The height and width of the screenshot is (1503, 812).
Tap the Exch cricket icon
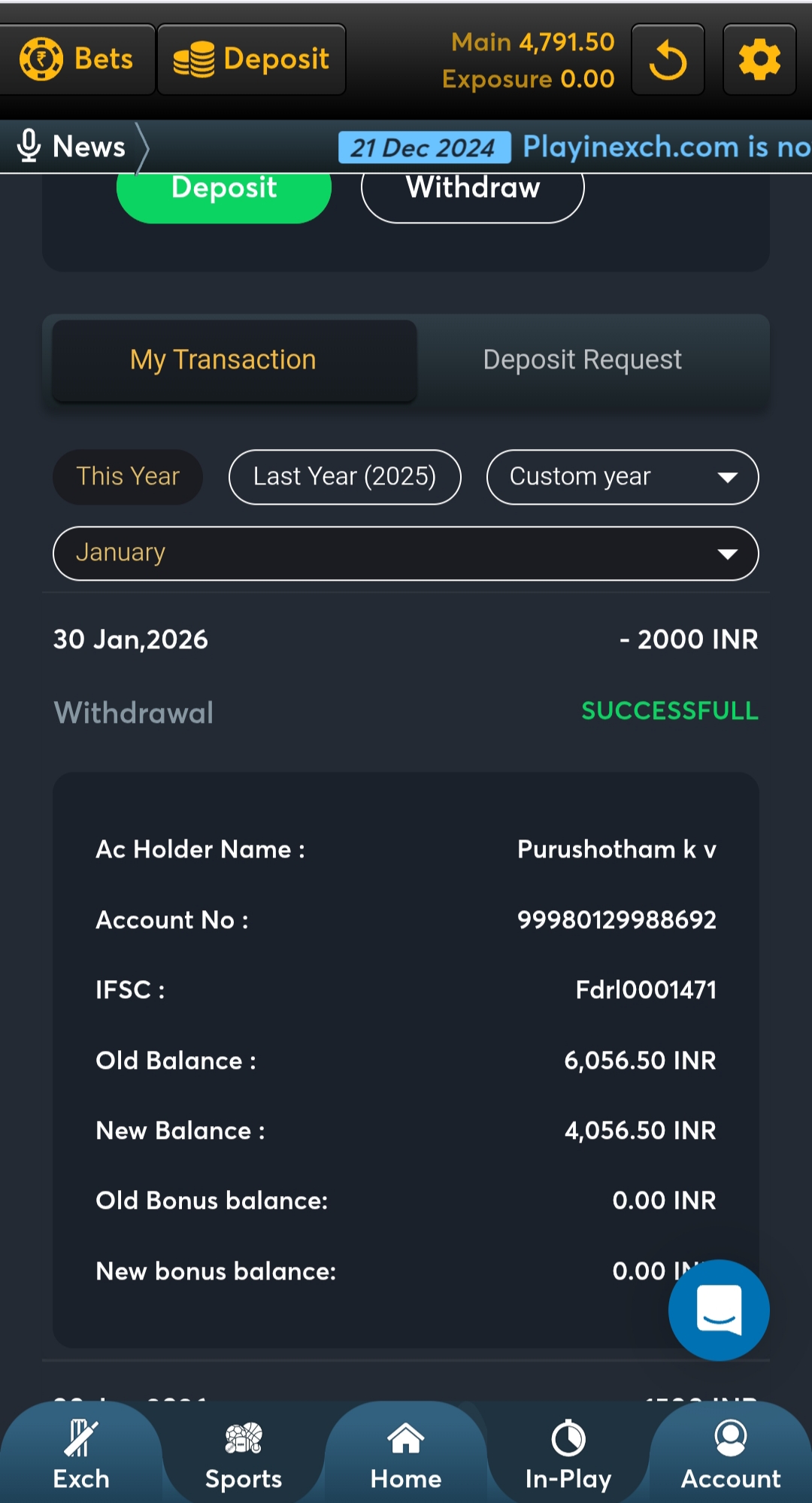pos(81,1438)
